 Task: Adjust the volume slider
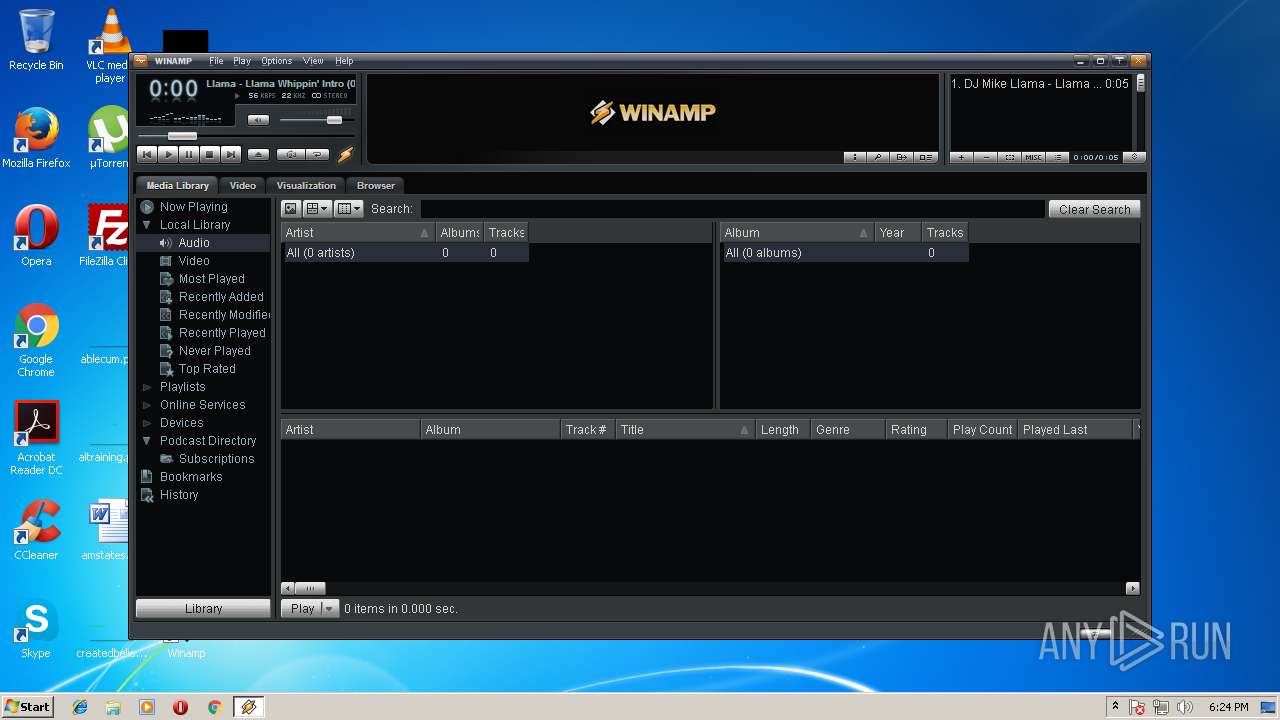pyautogui.click(x=316, y=120)
